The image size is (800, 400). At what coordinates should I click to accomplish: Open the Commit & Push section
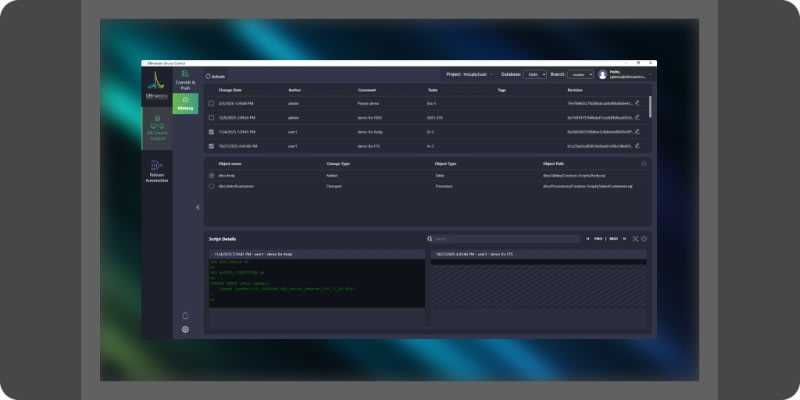pos(185,80)
